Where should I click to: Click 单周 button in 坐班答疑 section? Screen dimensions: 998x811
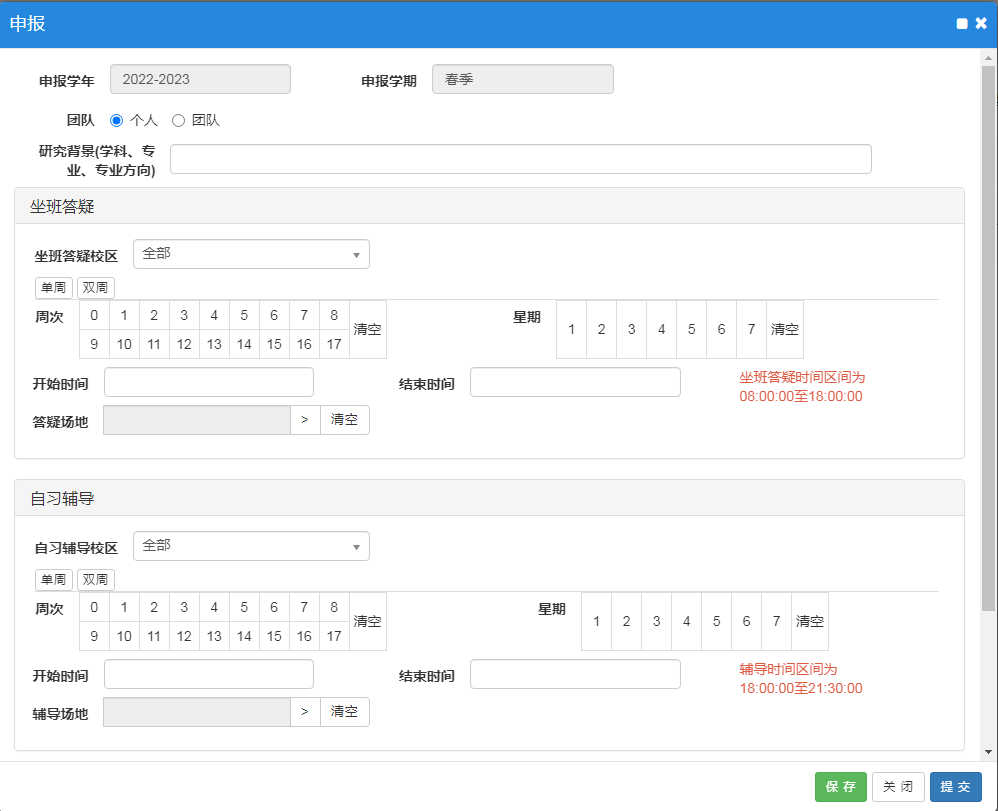click(x=54, y=288)
